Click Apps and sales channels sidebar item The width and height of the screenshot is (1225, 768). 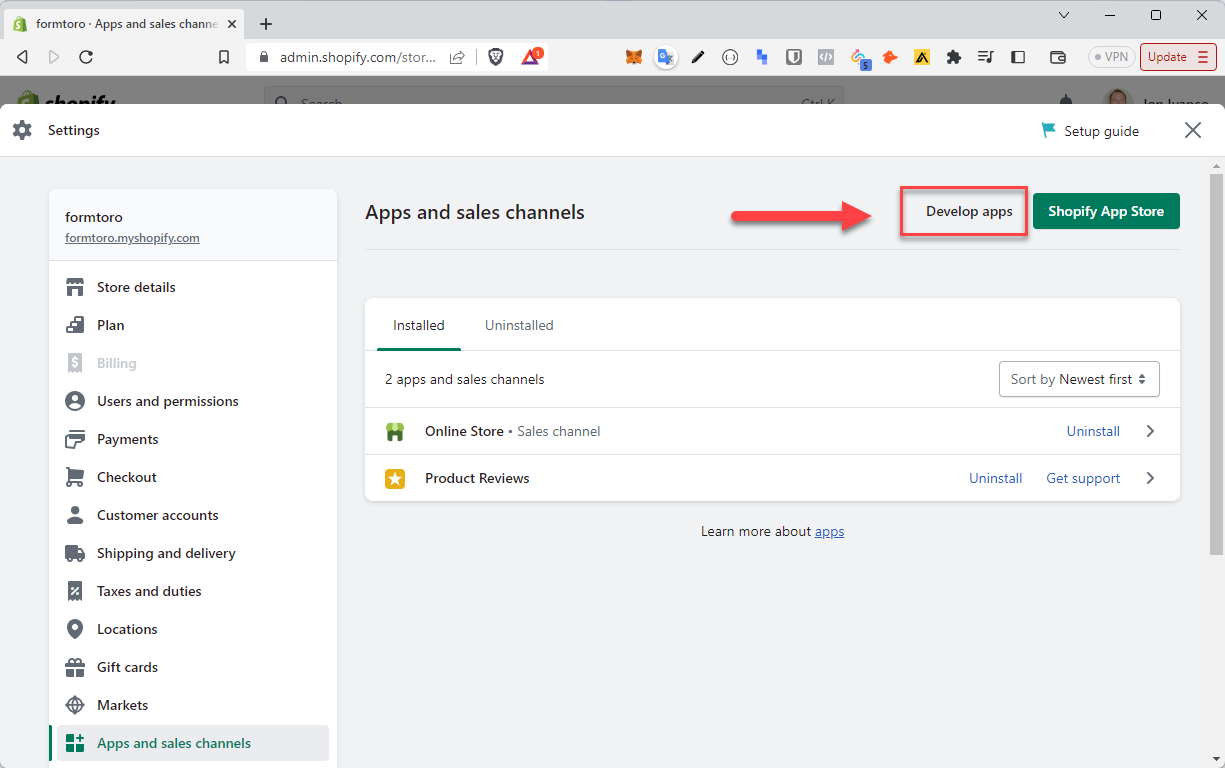pos(192,743)
